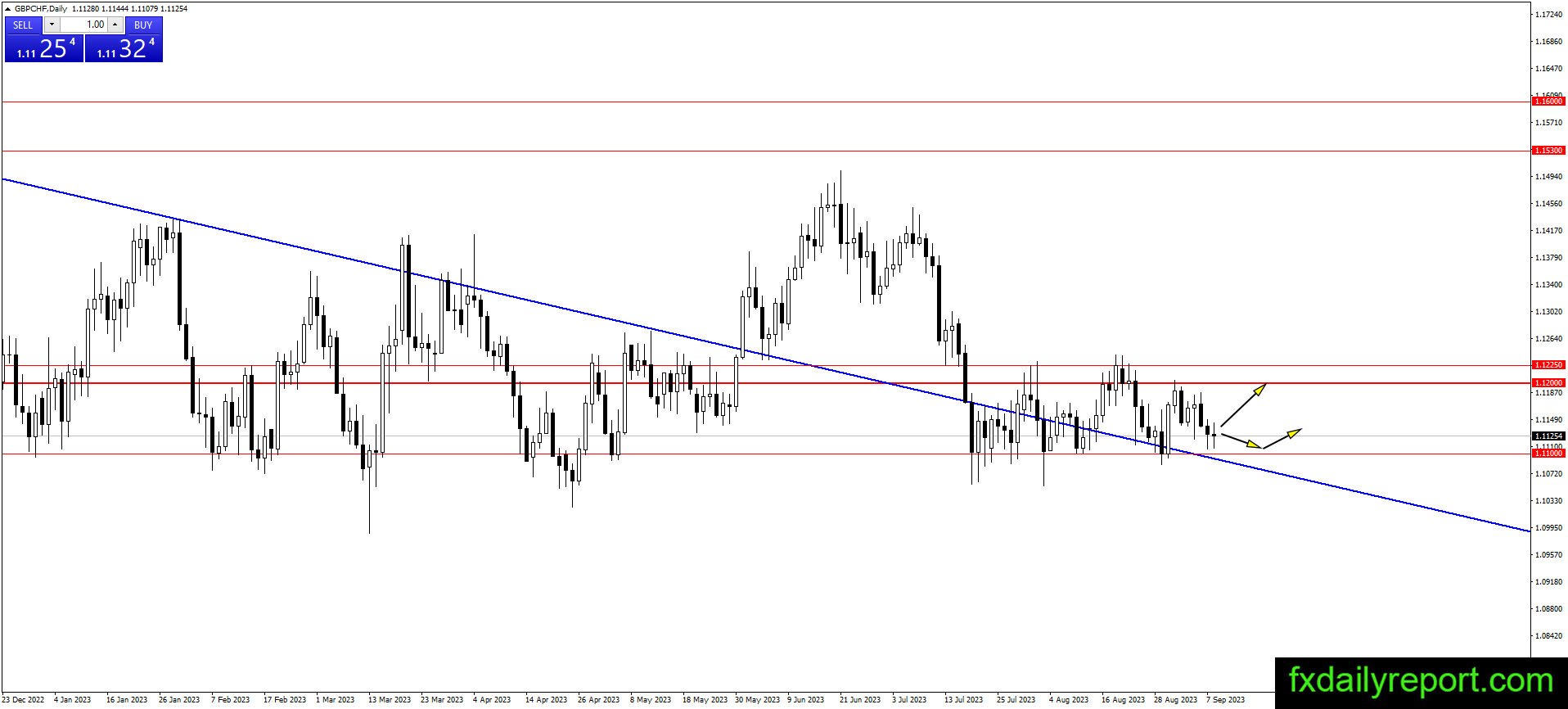Viewport: 1568px width, 709px height.
Task: Decrease trade volume with the down arrow
Action: click(x=52, y=25)
